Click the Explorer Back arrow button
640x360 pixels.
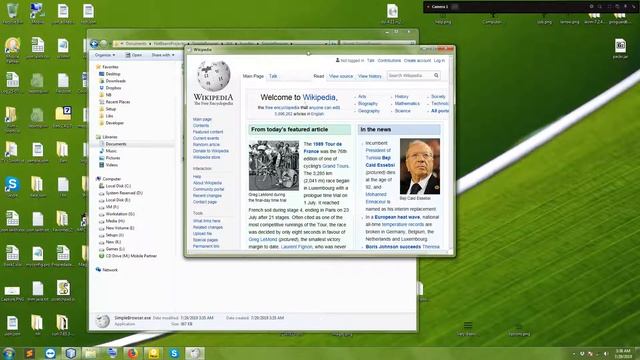(95, 44)
